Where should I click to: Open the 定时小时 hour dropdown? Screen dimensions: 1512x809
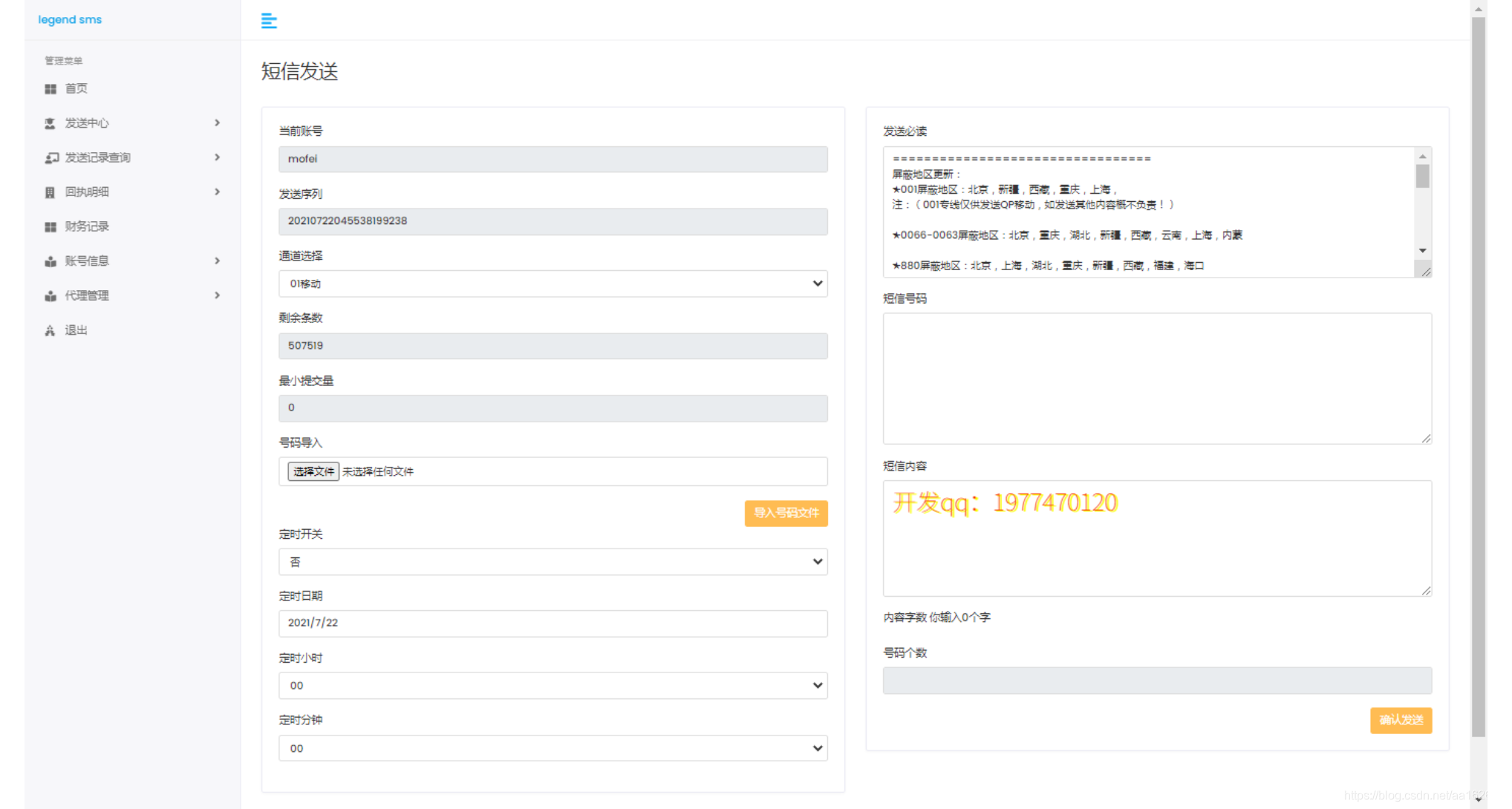pos(553,686)
